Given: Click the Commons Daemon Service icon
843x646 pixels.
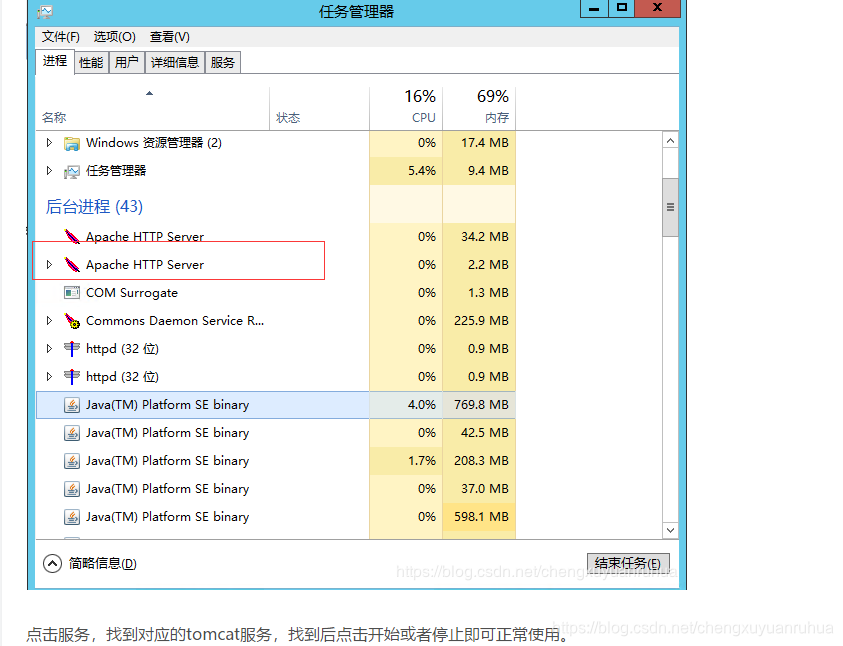Looking at the screenshot, I should (72, 321).
